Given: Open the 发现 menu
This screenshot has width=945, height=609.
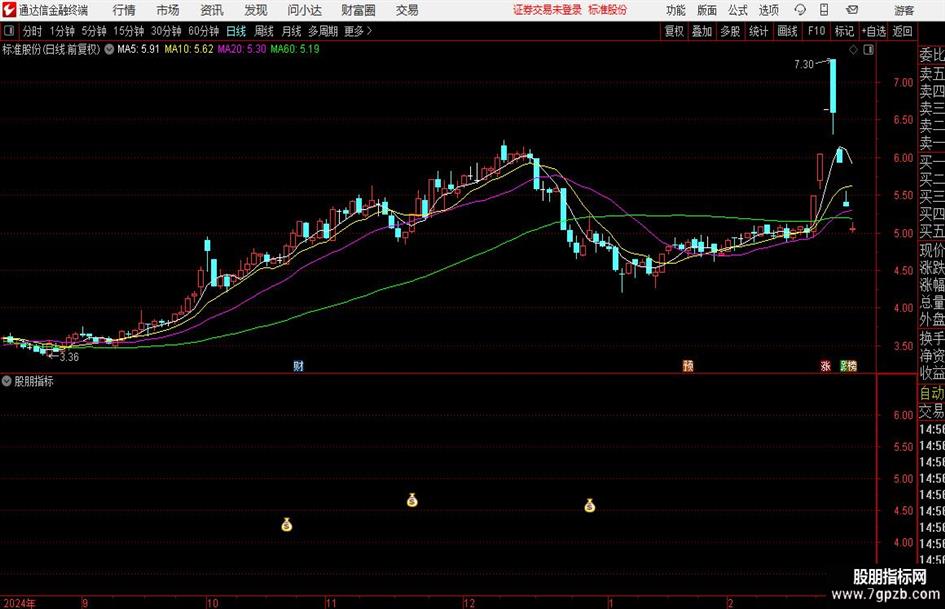Looking at the screenshot, I should [256, 10].
